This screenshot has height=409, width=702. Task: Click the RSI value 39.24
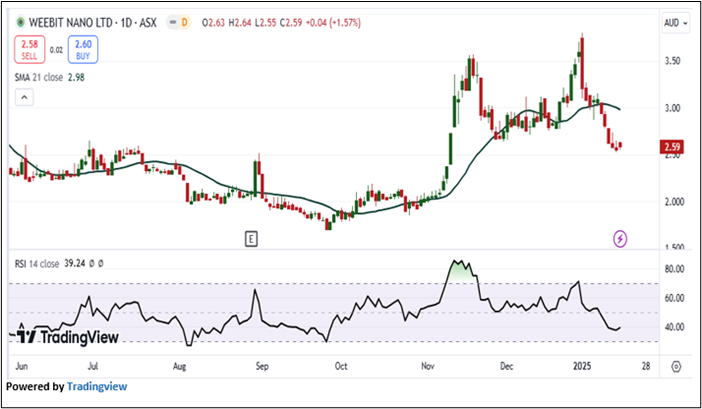pyautogui.click(x=74, y=264)
